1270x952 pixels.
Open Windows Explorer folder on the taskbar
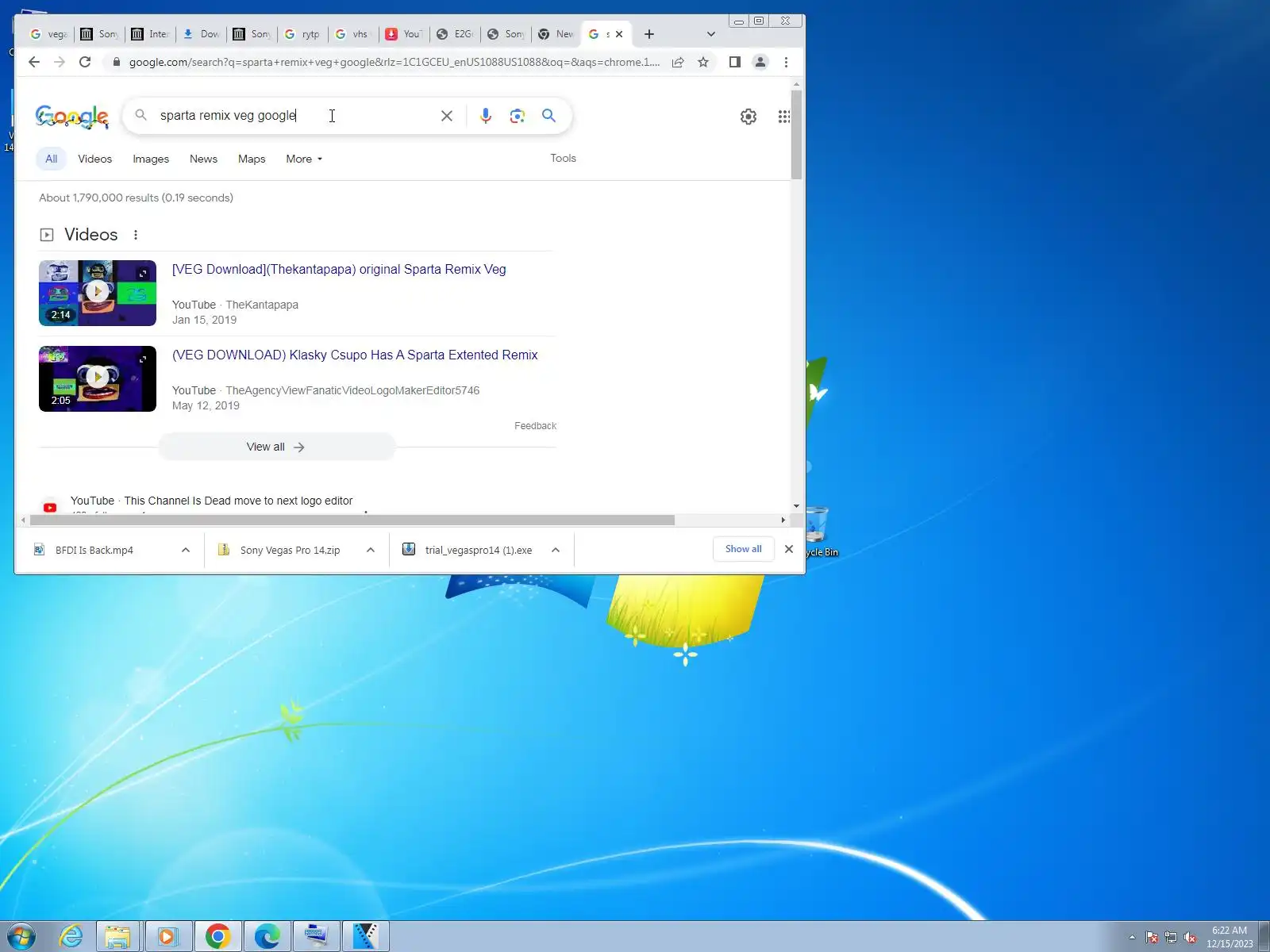click(x=118, y=937)
